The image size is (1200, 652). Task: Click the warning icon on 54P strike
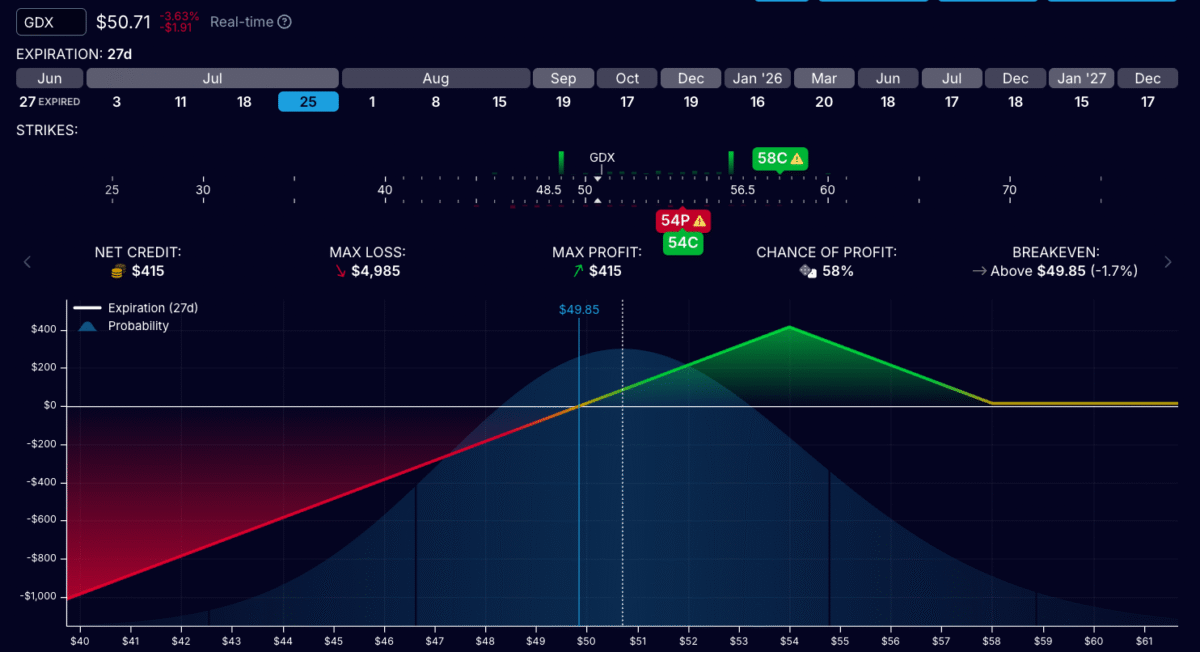pos(699,221)
